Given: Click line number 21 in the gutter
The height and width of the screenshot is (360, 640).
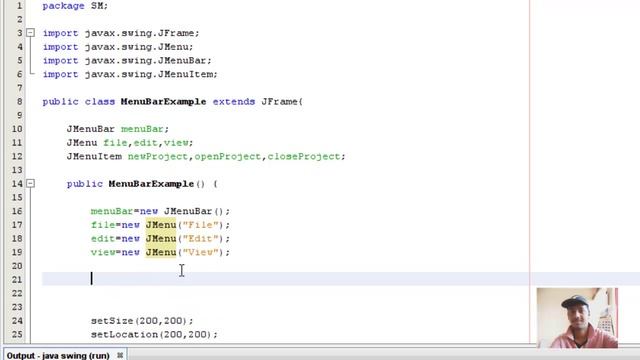Looking at the screenshot, I should (17, 280).
